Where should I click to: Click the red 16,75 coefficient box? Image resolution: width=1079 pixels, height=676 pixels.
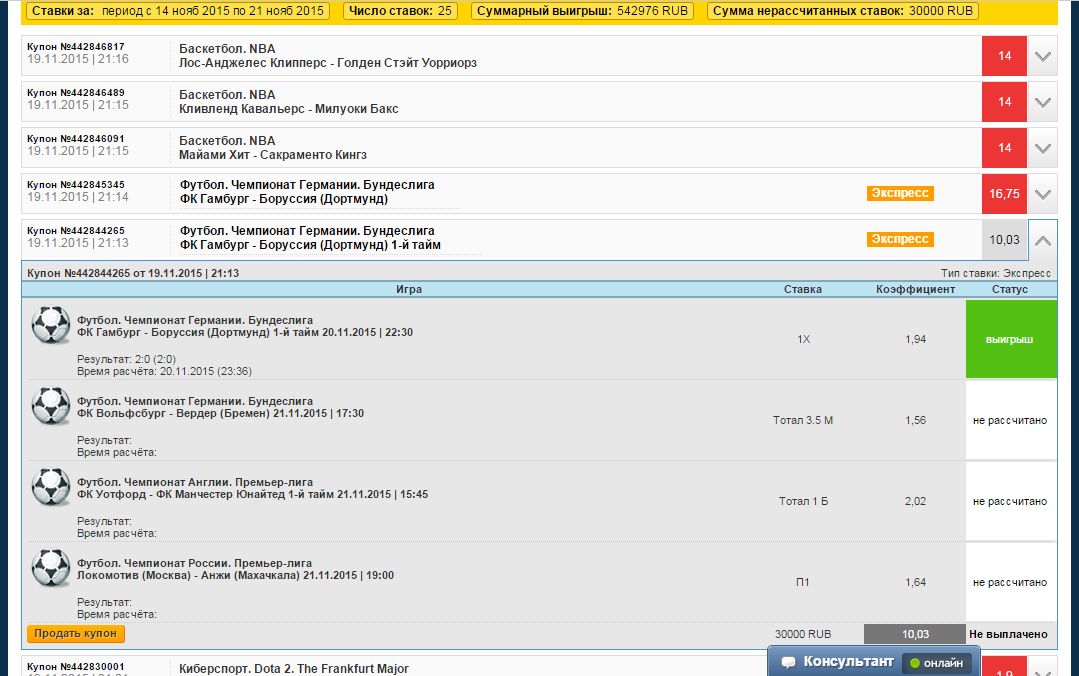1004,194
